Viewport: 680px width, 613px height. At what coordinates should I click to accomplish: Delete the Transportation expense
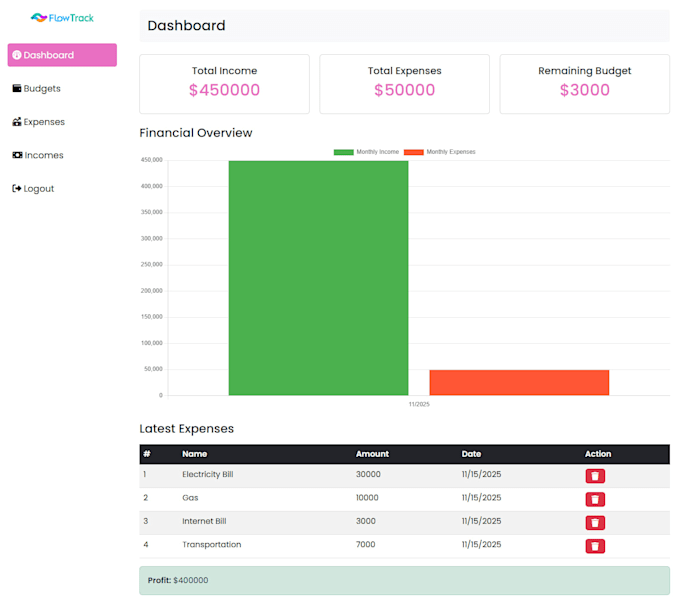tap(595, 546)
